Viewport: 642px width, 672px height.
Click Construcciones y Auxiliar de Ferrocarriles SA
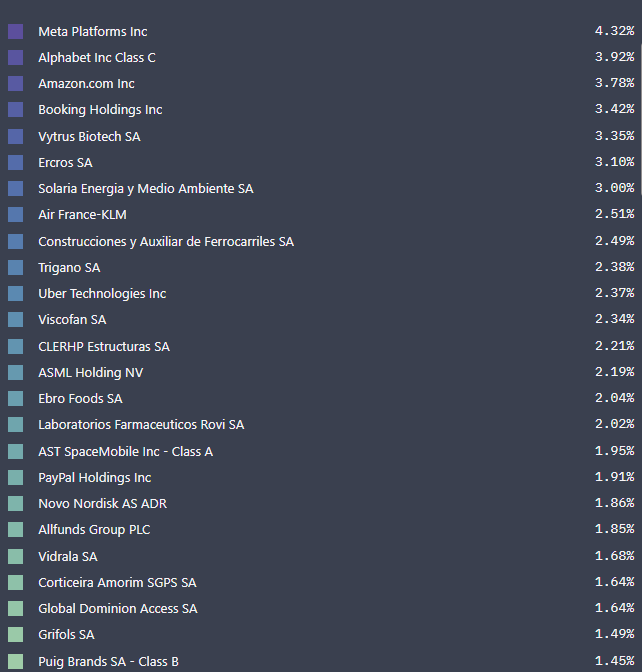166,242
